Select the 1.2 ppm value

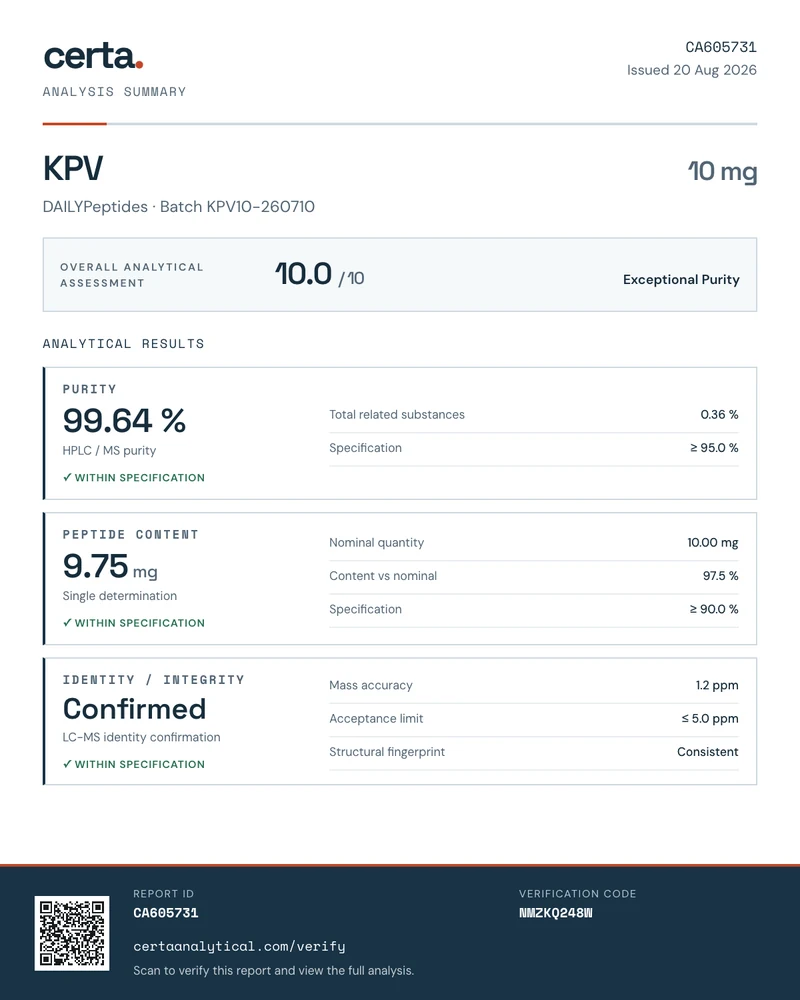click(x=717, y=686)
